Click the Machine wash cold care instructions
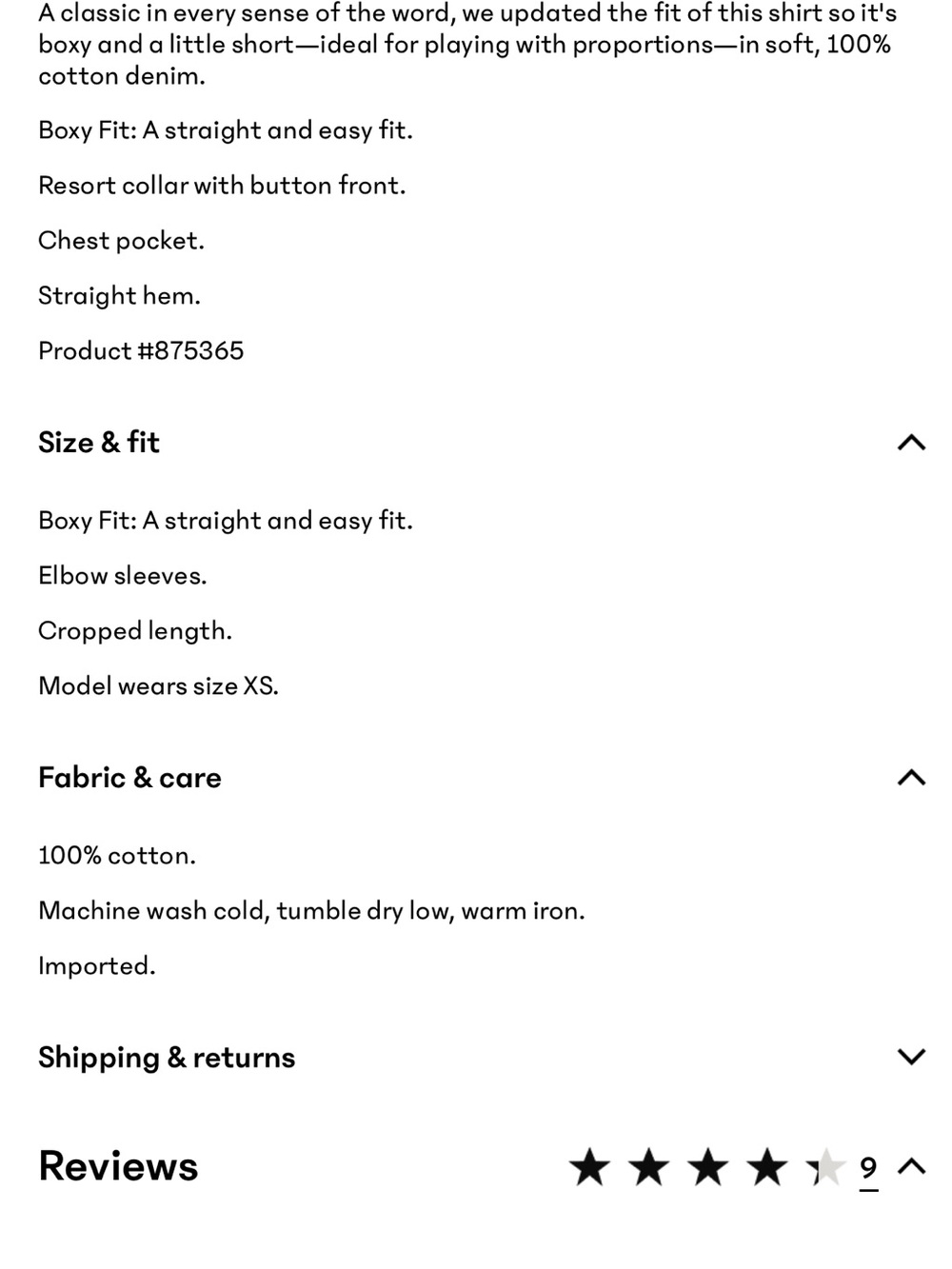Screen dimensions: 952x1269 click(311, 911)
